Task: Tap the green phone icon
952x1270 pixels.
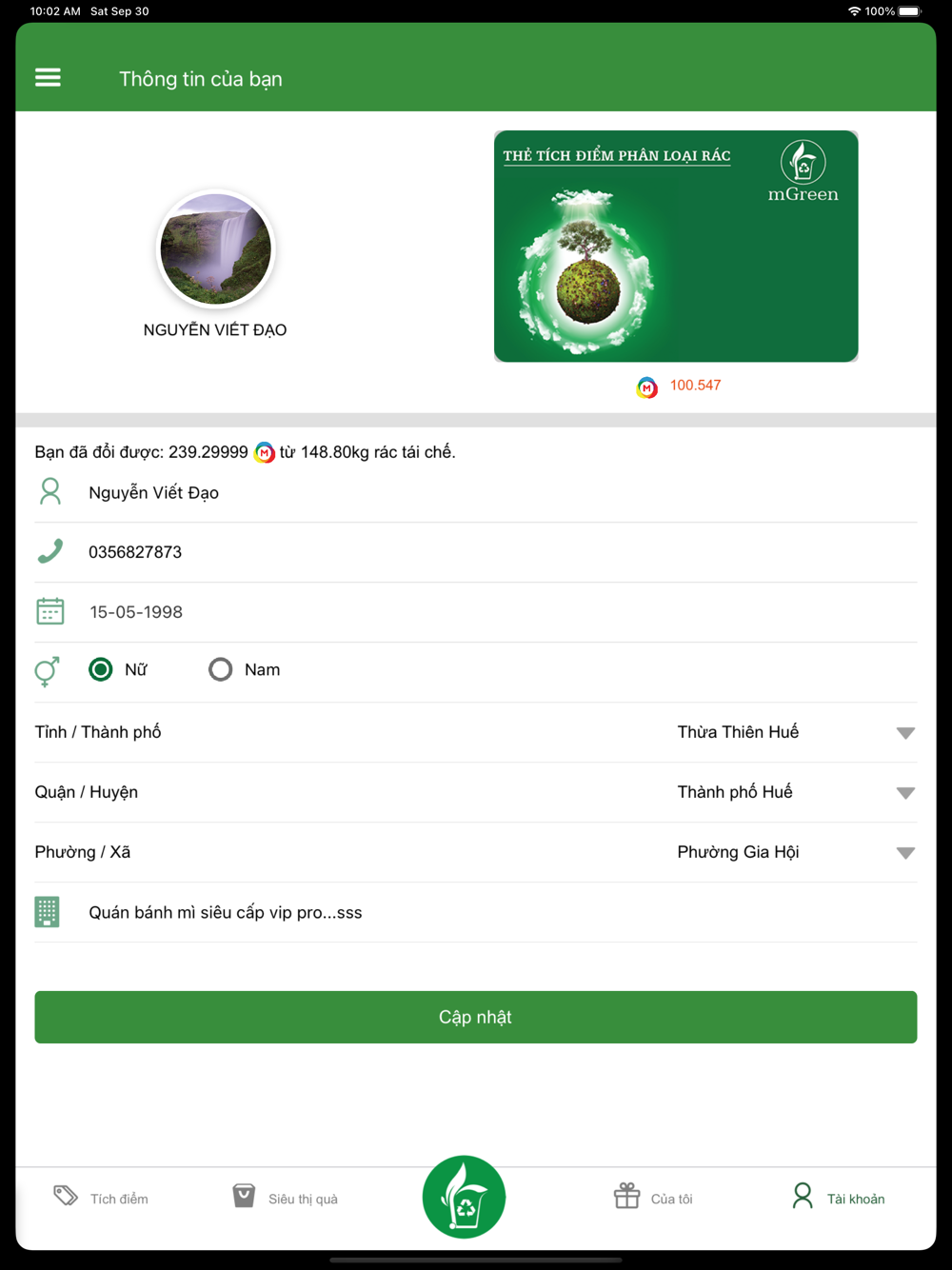Action: point(50,551)
